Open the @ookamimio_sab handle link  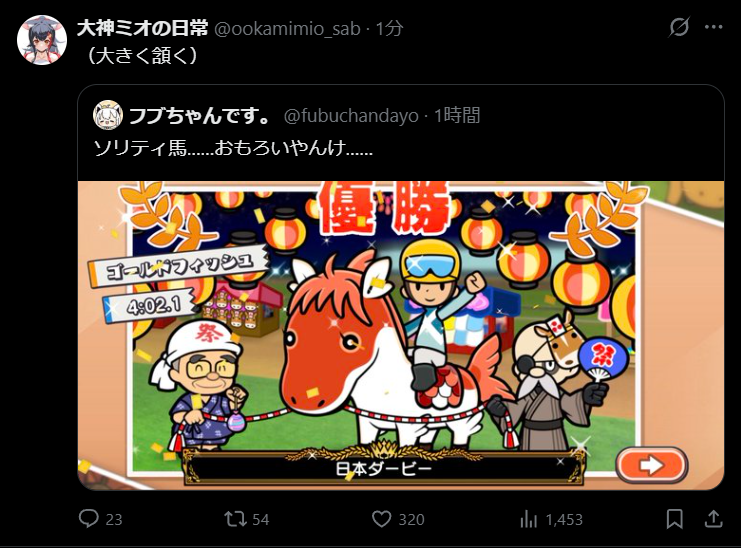click(x=287, y=29)
